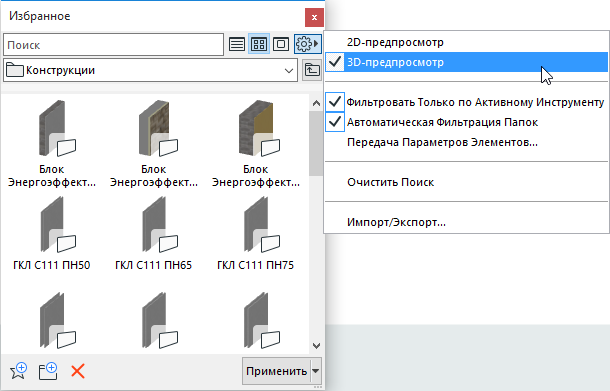Viewport: 610px width, 391px height.
Task: Close the Избранное palette
Action: (x=314, y=17)
